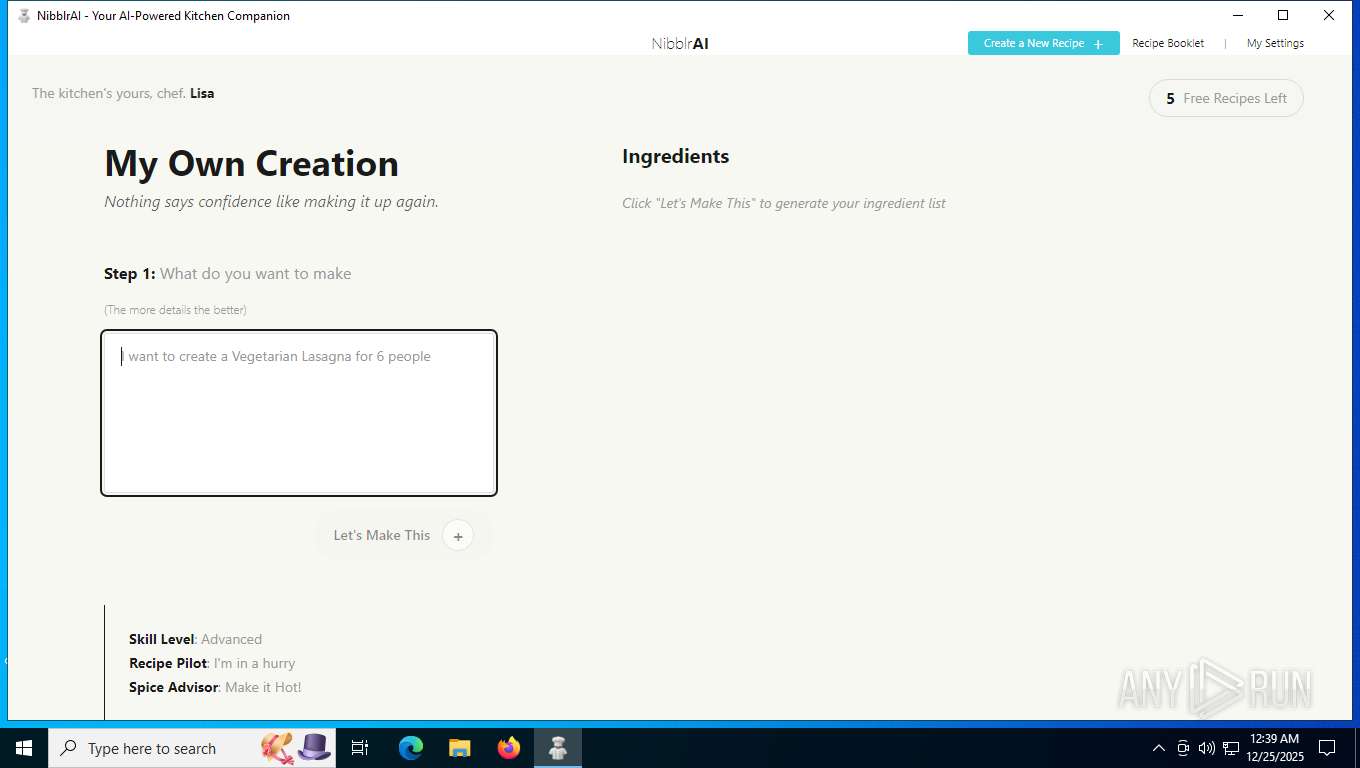Click the Meet Now camera icon in tray
This screenshot has width=1360, height=768.
(x=1183, y=748)
